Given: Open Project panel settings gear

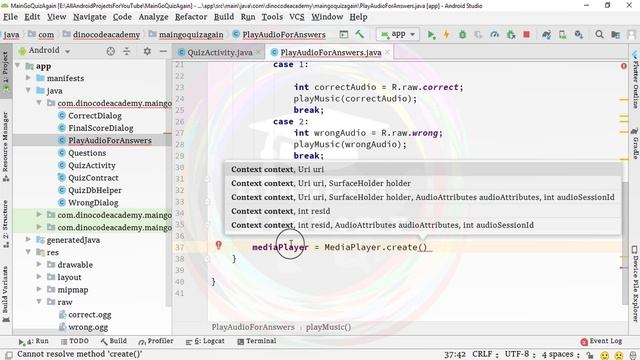Looking at the screenshot, I should pyautogui.click(x=147, y=51).
